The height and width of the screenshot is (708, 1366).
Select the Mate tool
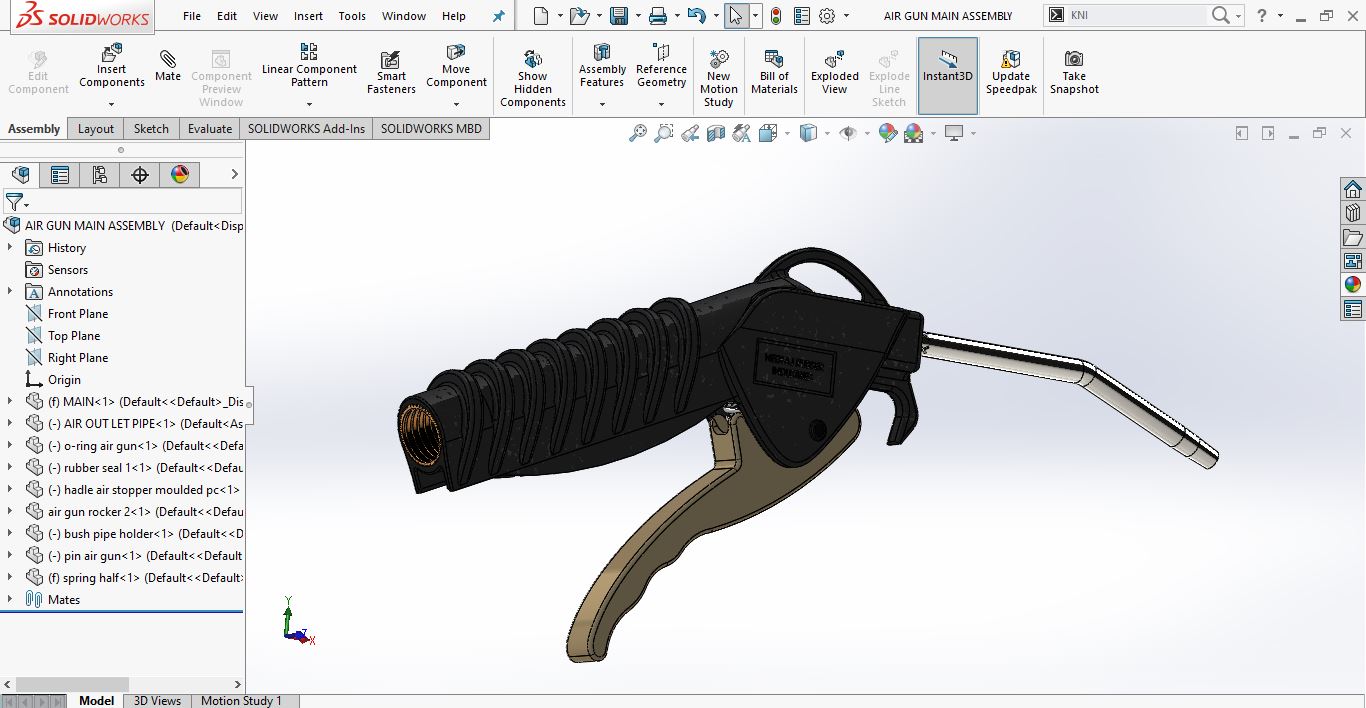tap(168, 66)
